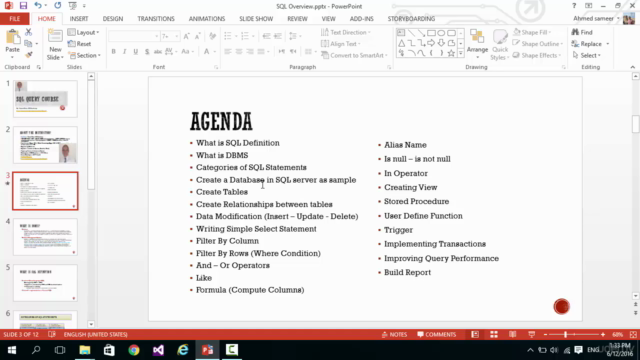Click the Text Direction button
The image size is (640, 360).
point(346,32)
